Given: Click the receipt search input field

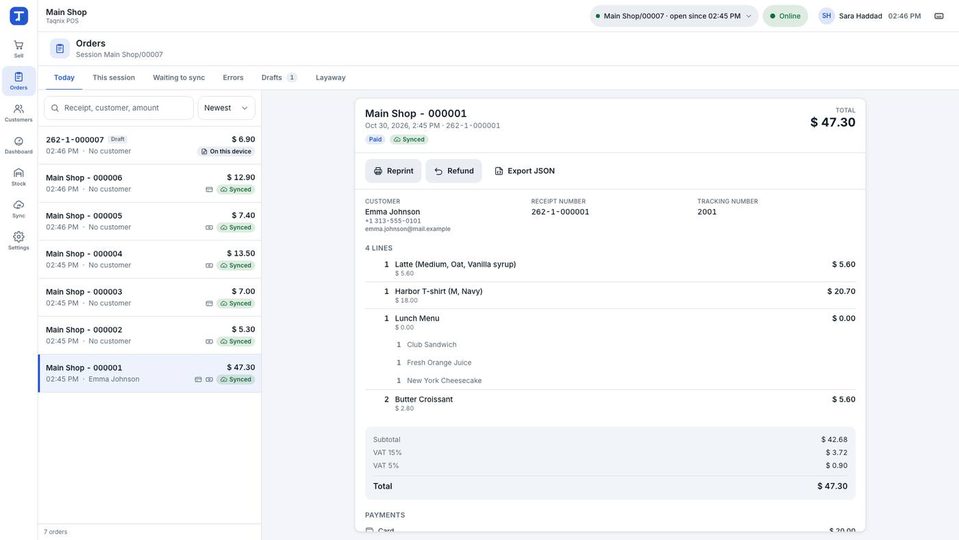Looking at the screenshot, I should click(x=119, y=108).
